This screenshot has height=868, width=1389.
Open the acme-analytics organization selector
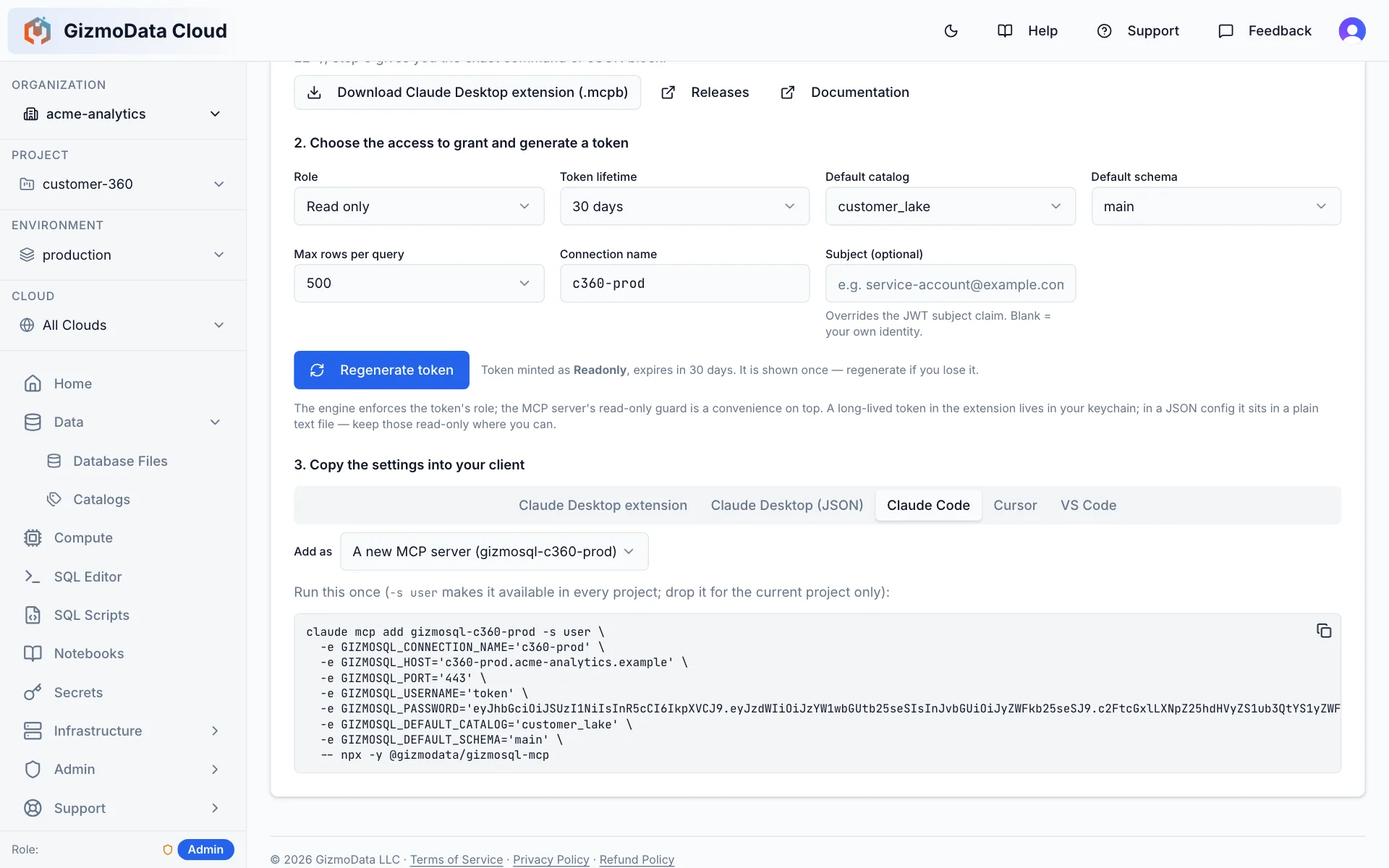[x=123, y=114]
